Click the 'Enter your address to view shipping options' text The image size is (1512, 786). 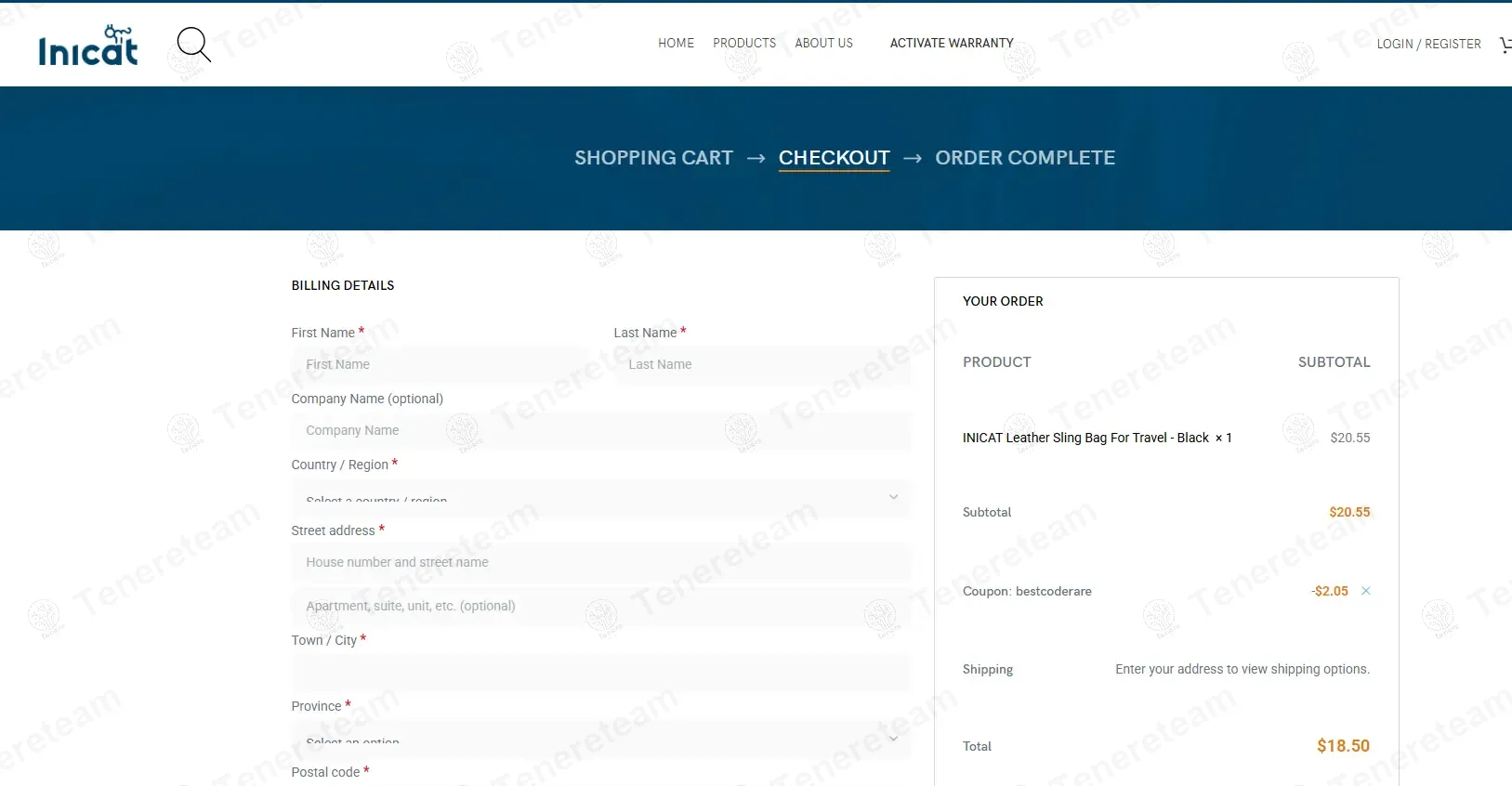point(1242,669)
